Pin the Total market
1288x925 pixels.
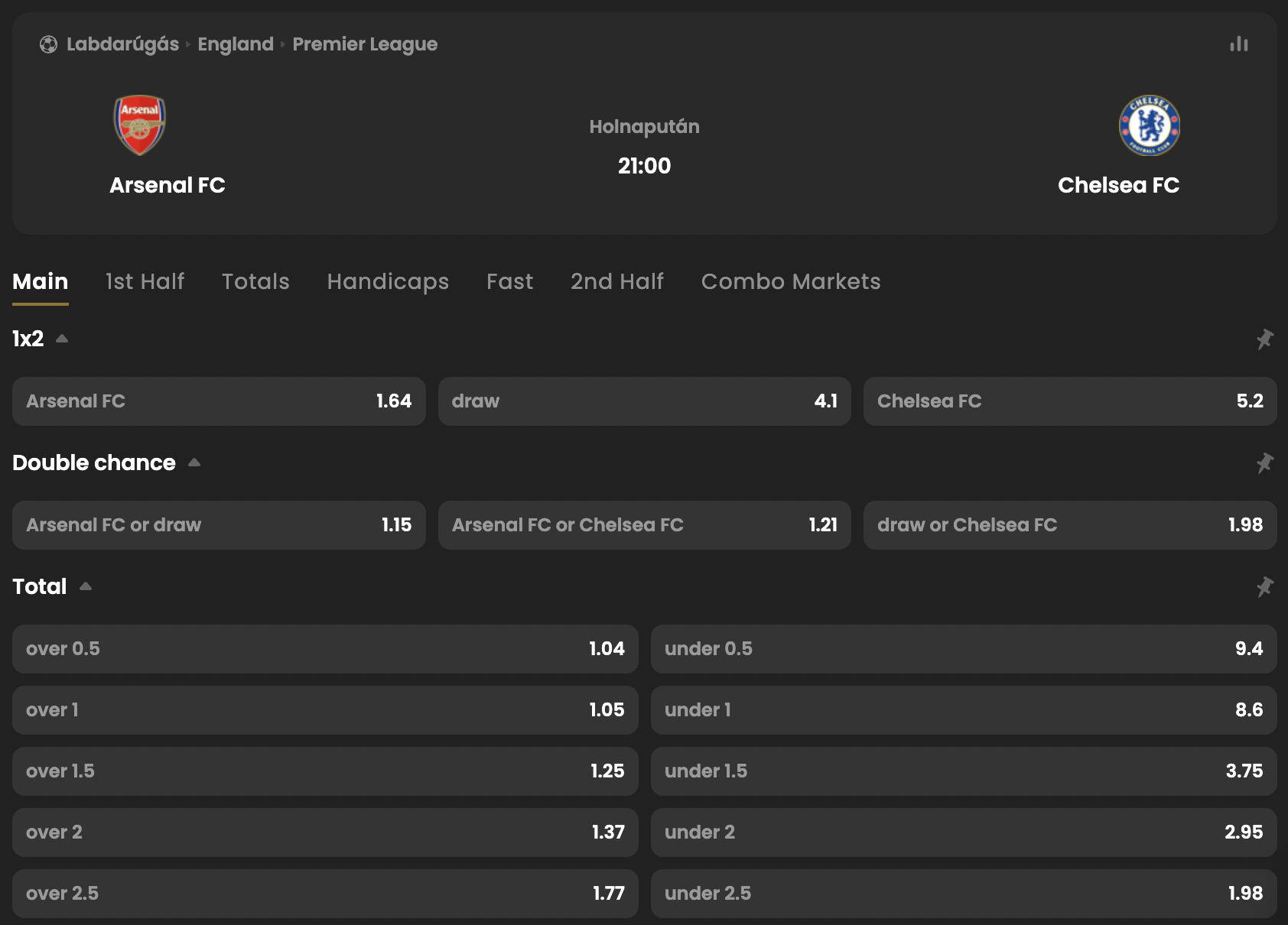[x=1265, y=586]
